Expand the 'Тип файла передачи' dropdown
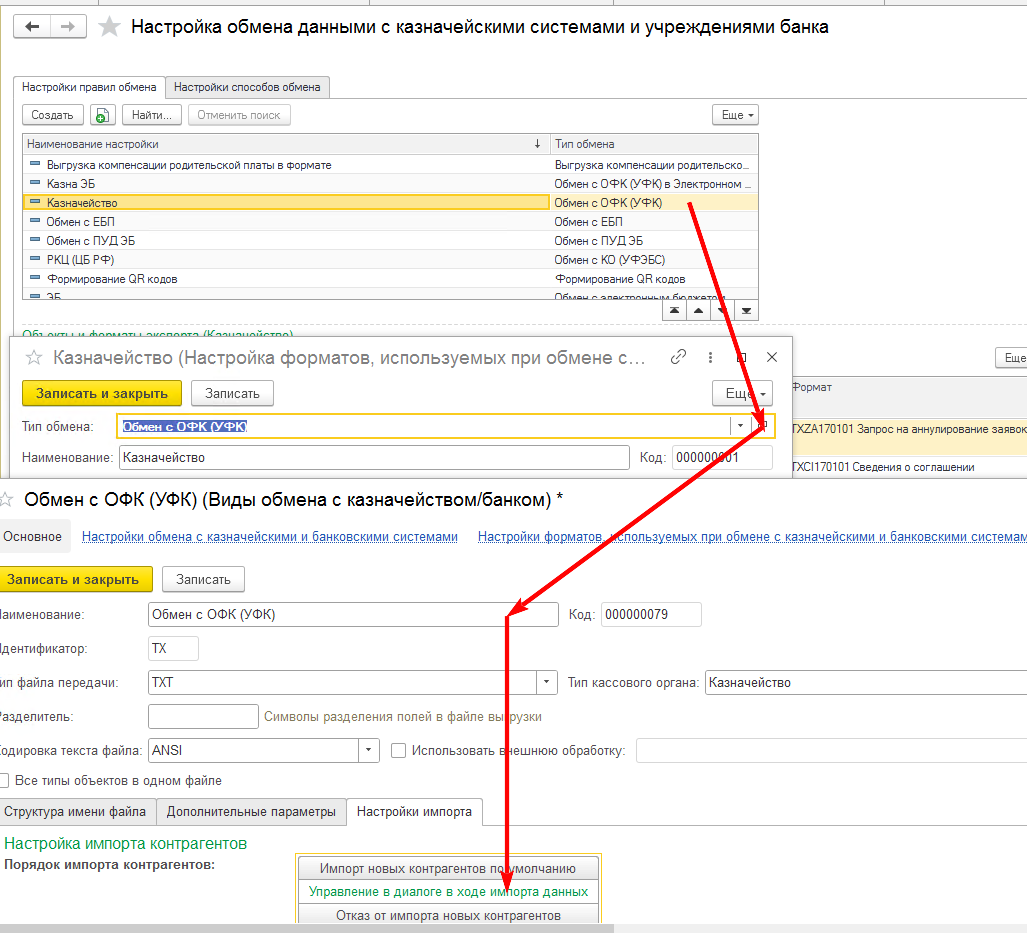 pyautogui.click(x=547, y=683)
